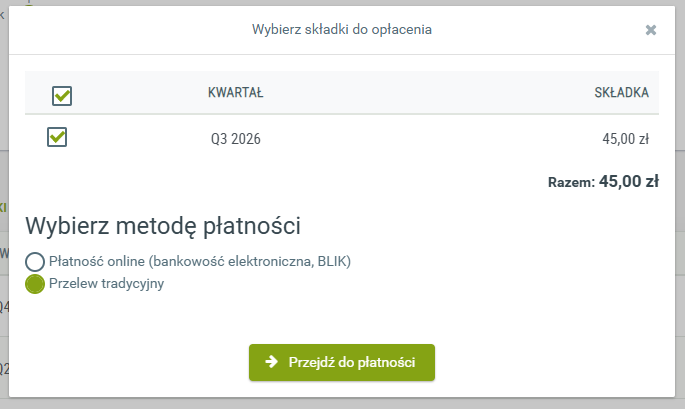Select the Przelew tradycyjny radio button
Viewport: 685px width, 409px height.
pos(35,284)
